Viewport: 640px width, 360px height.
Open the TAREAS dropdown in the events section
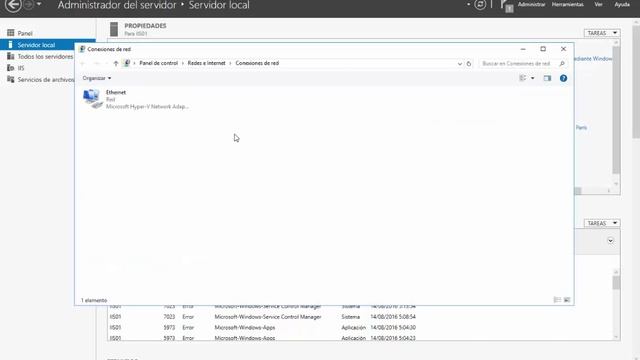point(602,223)
